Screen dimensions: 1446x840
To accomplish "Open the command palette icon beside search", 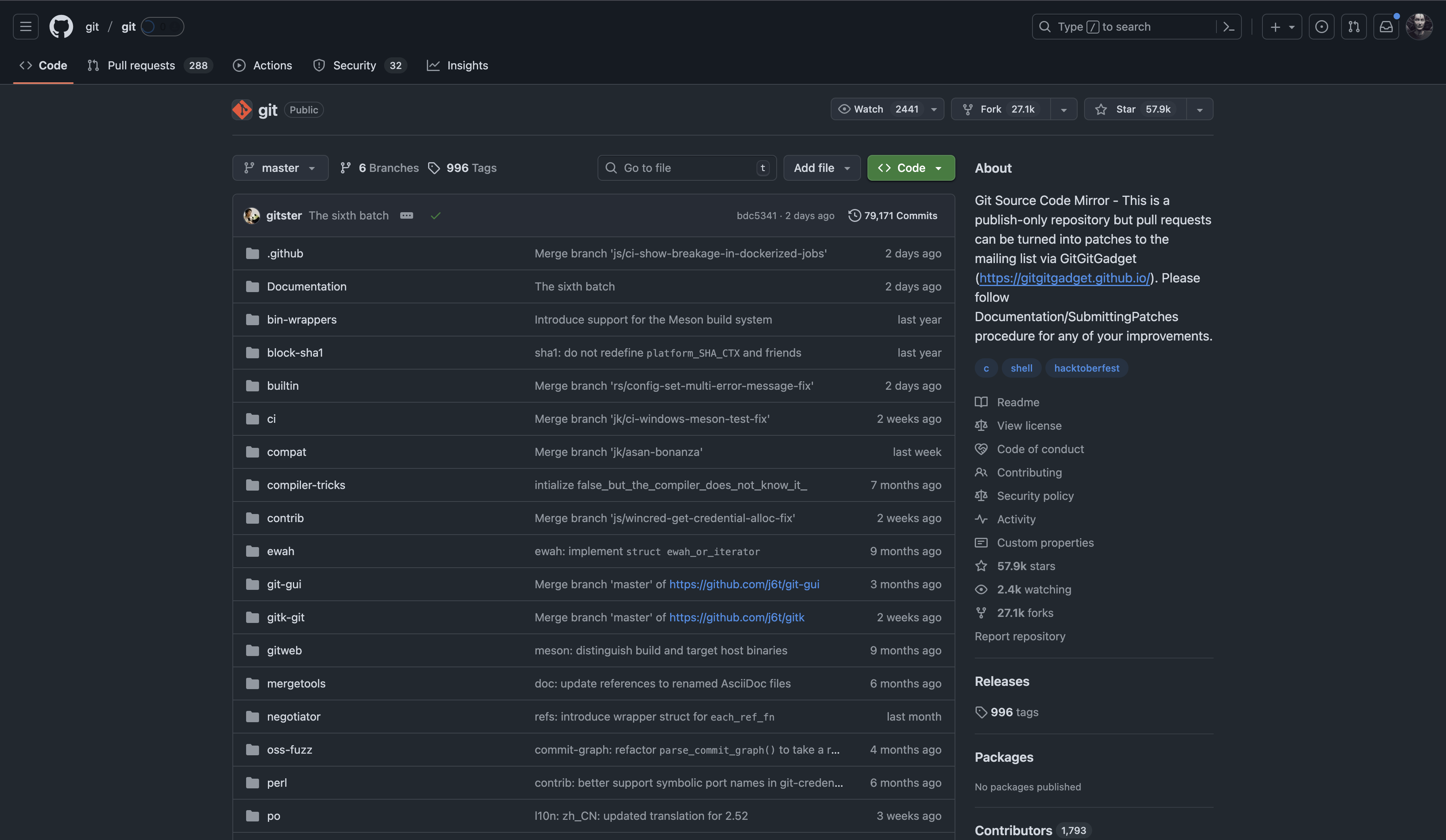I will point(1229,26).
